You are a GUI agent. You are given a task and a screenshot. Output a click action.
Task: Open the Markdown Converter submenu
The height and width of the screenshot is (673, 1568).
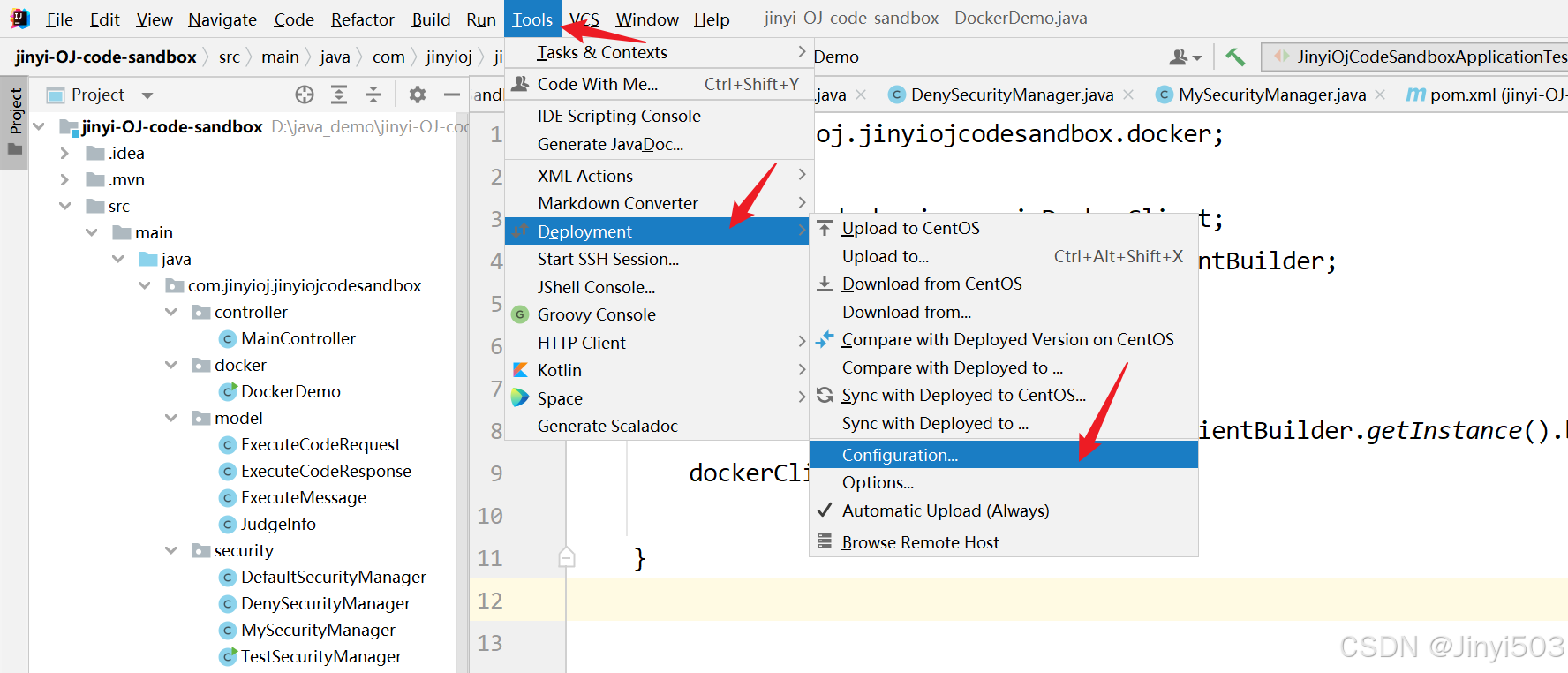(x=657, y=203)
